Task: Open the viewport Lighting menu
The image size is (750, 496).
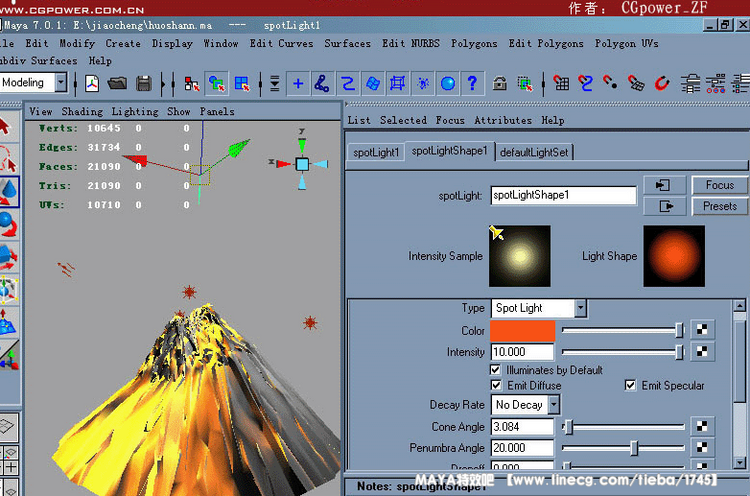Action: (135, 111)
